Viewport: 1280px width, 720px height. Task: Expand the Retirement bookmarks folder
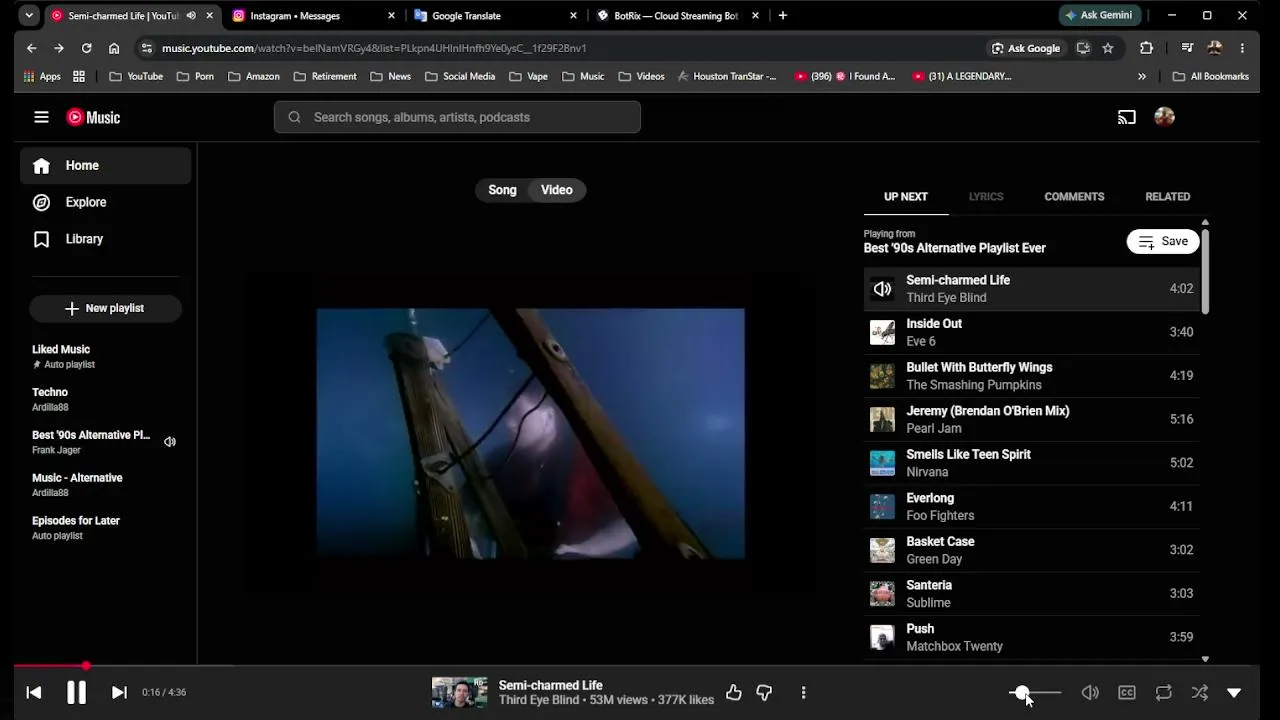pos(325,76)
